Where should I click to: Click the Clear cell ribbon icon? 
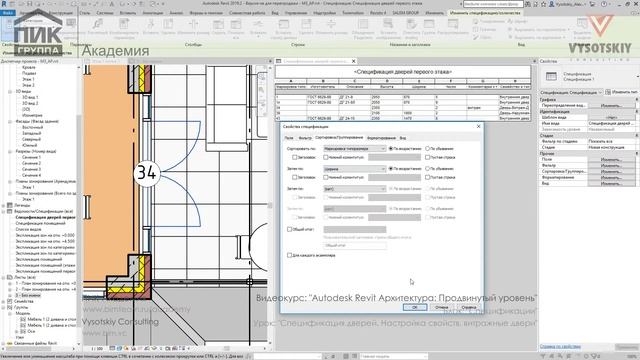coord(411,24)
